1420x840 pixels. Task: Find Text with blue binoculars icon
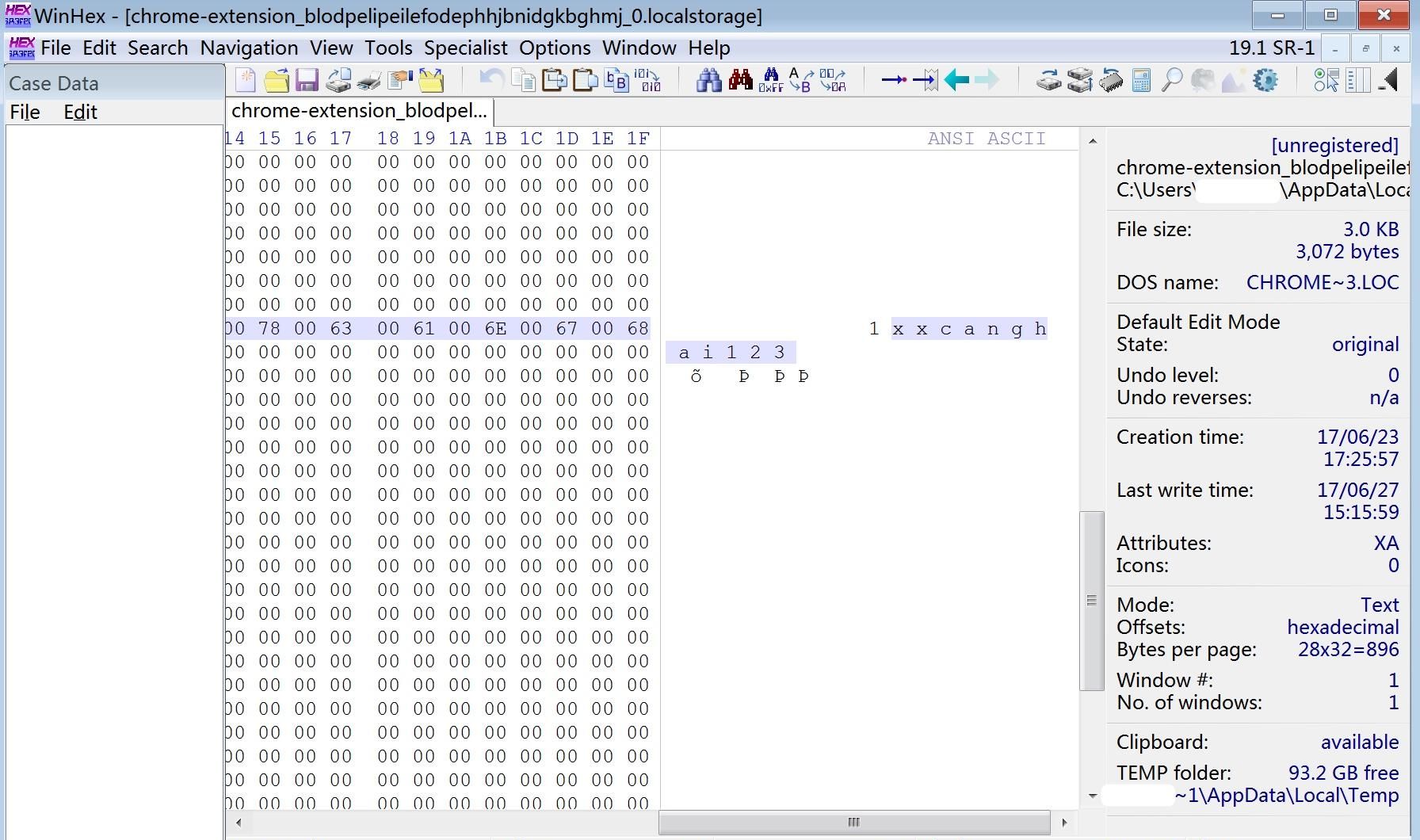click(x=708, y=80)
